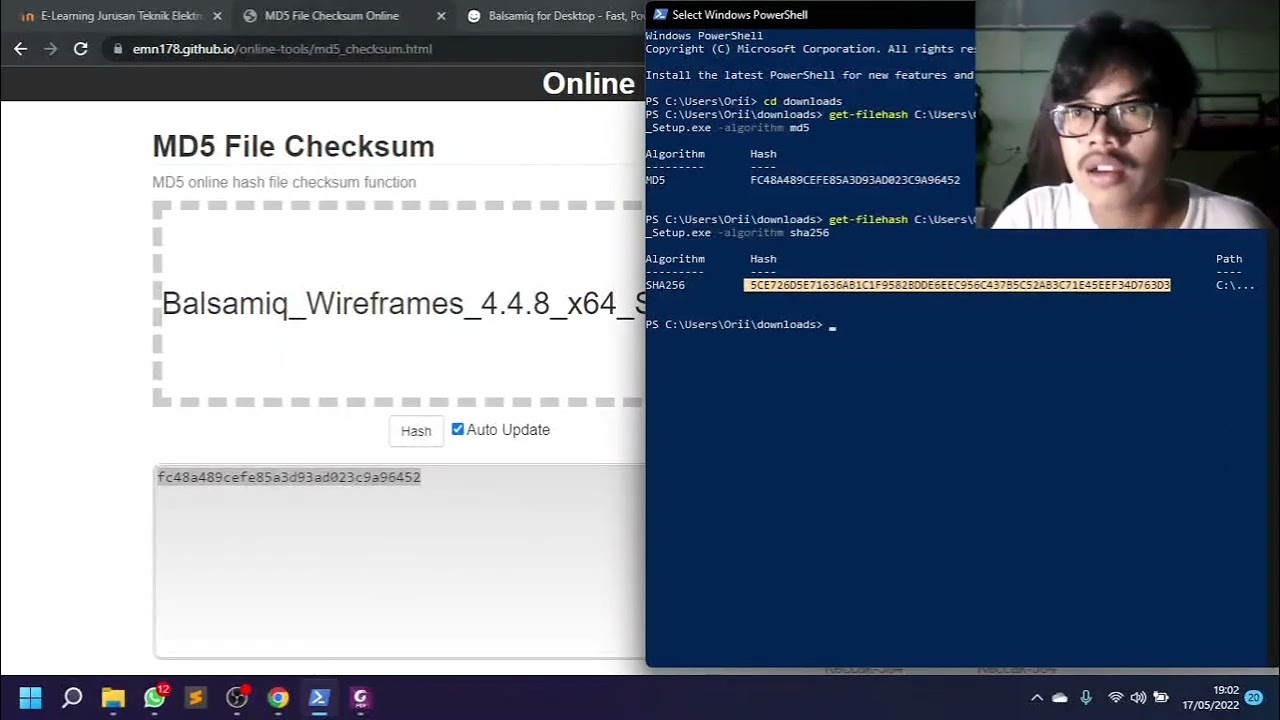Click the dashed file drop zone
The width and height of the screenshot is (1280, 720).
(399, 304)
